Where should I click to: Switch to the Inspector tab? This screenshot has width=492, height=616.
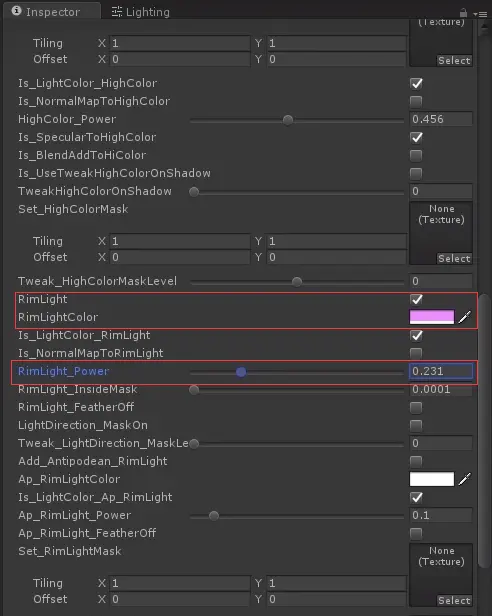tap(51, 11)
